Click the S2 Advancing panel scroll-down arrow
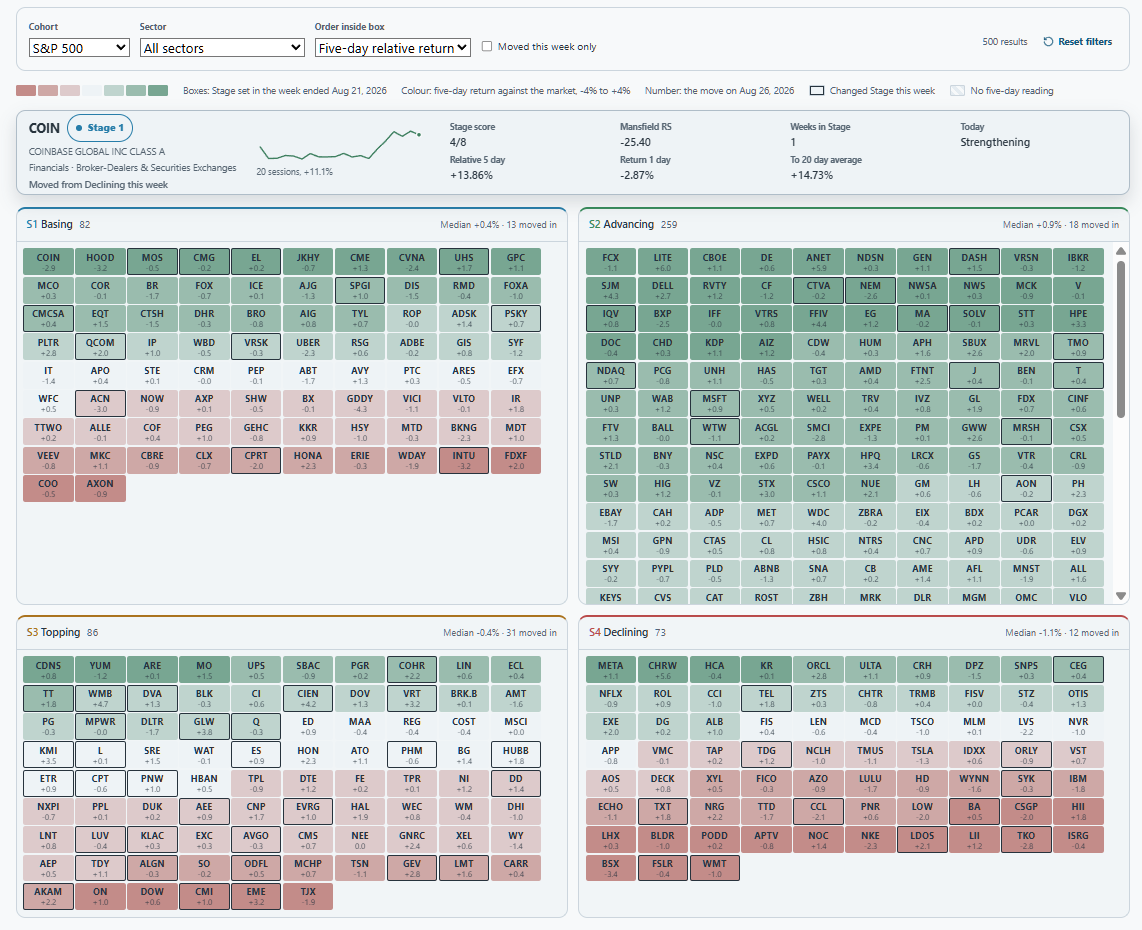Viewport: 1142px width, 930px height. click(1121, 596)
